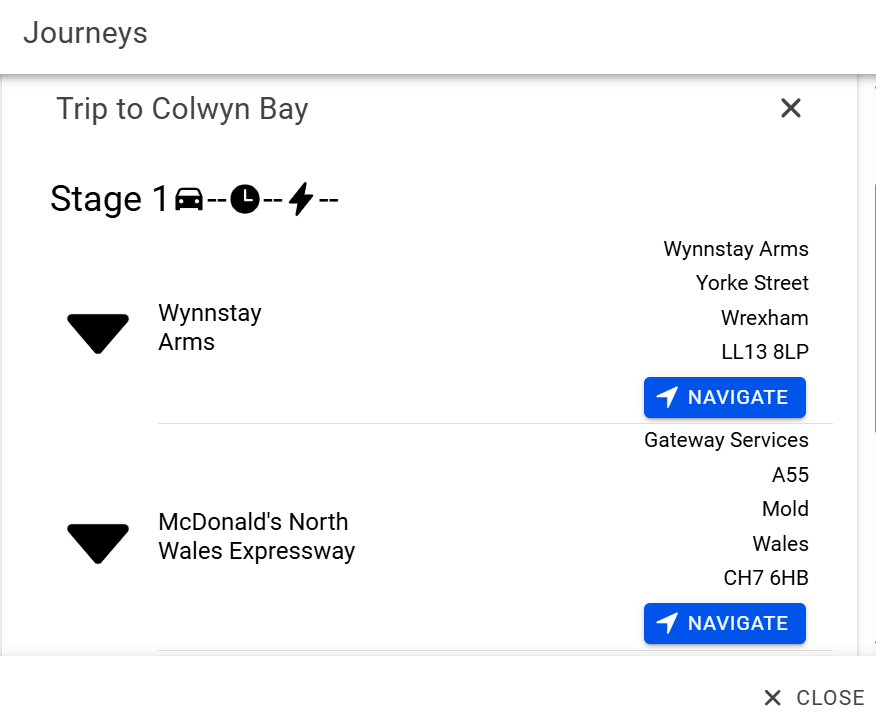Click the CH7 6HB postcode text
Viewport: 876px width, 725px height.
(x=766, y=578)
